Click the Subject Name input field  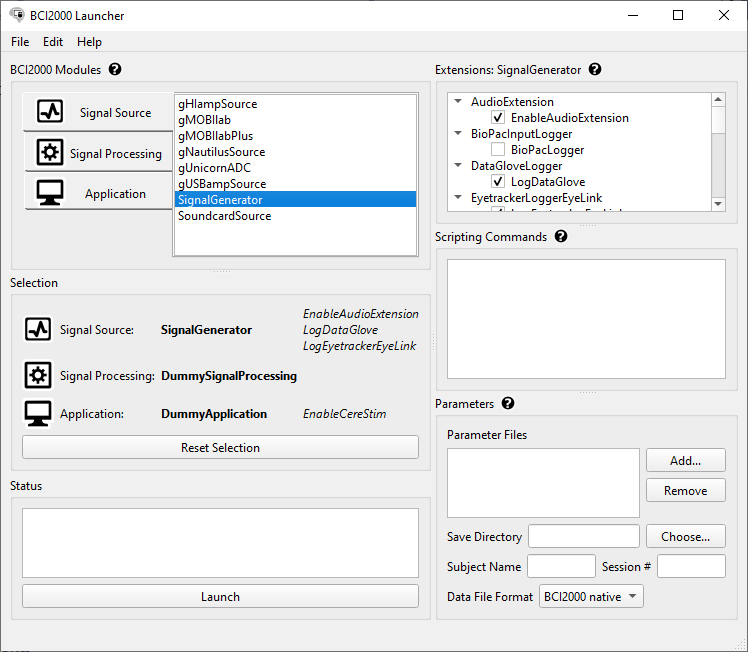561,566
